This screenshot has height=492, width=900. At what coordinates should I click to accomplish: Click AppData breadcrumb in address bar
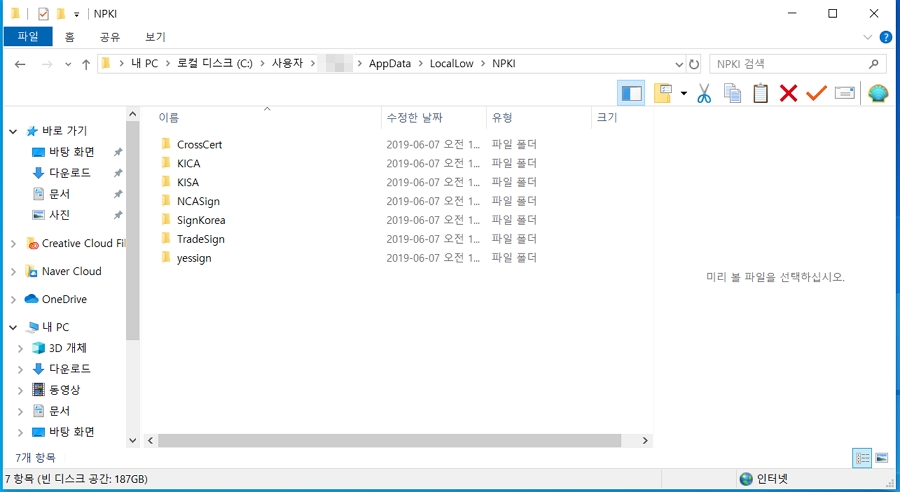(x=390, y=64)
